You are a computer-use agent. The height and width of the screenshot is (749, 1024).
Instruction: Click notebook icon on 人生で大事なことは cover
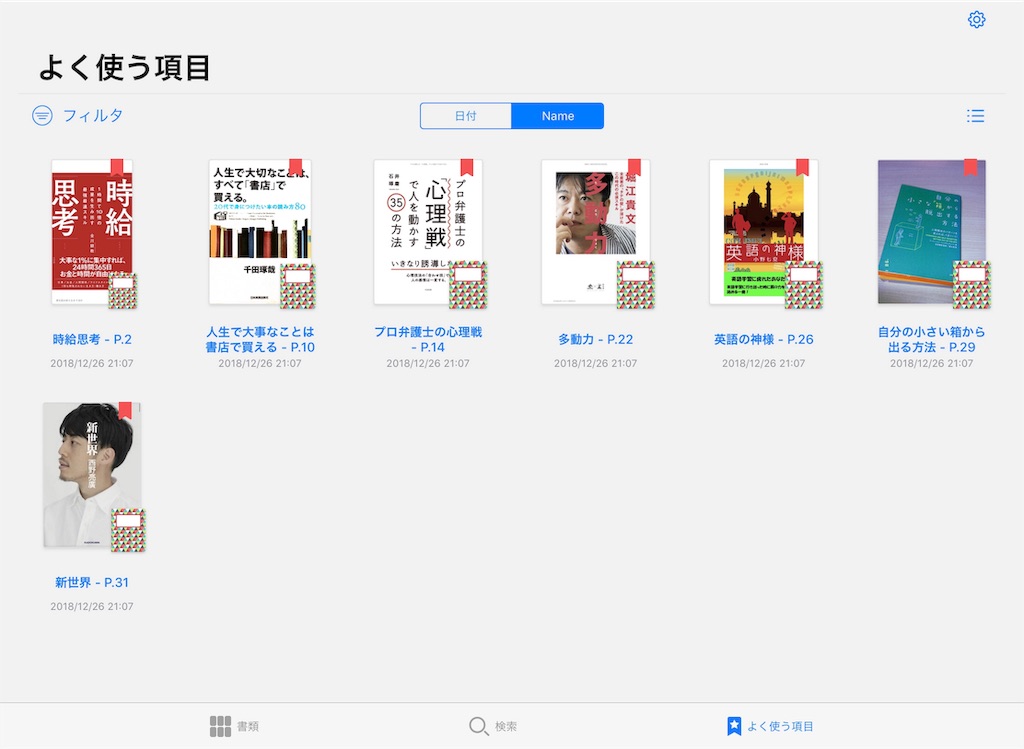point(298,285)
